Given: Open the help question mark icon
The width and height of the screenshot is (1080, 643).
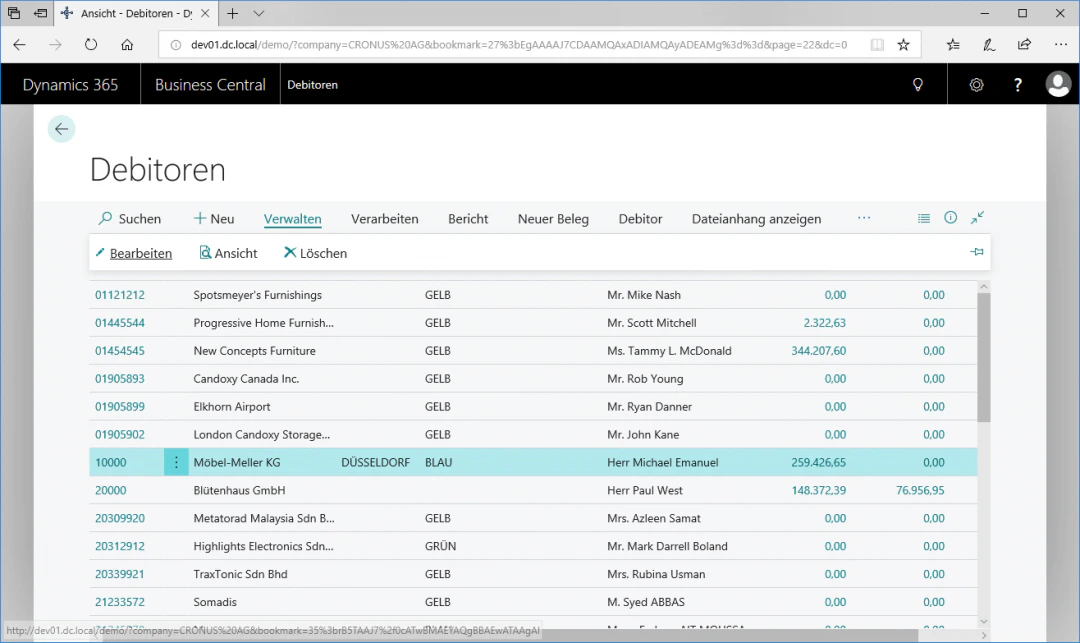Looking at the screenshot, I should pos(1017,85).
